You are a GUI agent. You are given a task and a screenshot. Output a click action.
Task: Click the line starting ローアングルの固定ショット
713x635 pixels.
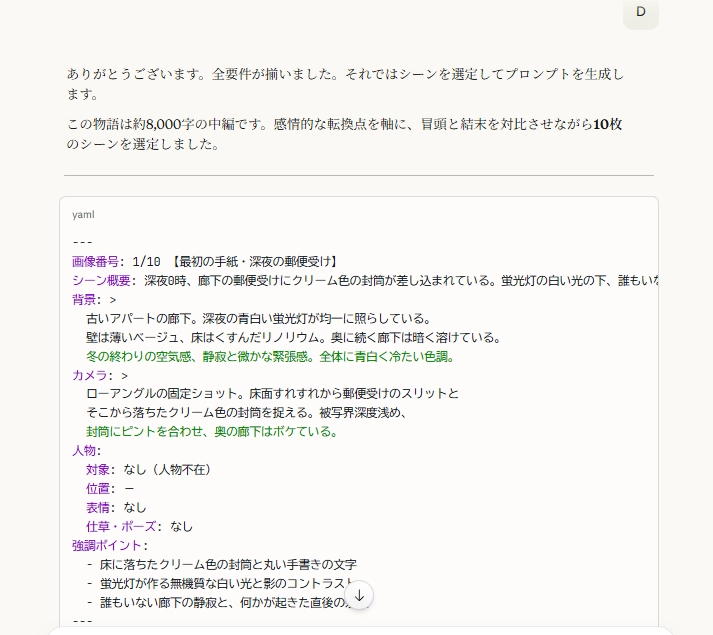272,393
